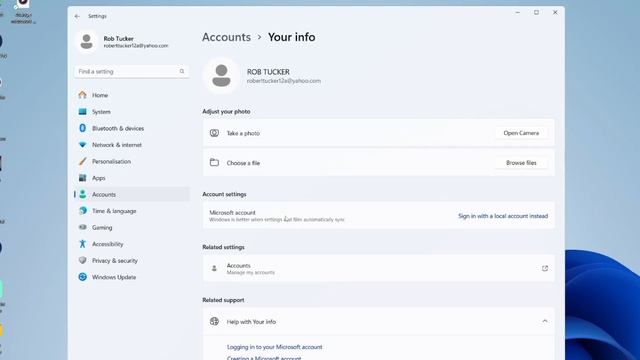This screenshot has width=640, height=360.
Task: Click the Accessibility figure icon
Action: click(x=82, y=244)
